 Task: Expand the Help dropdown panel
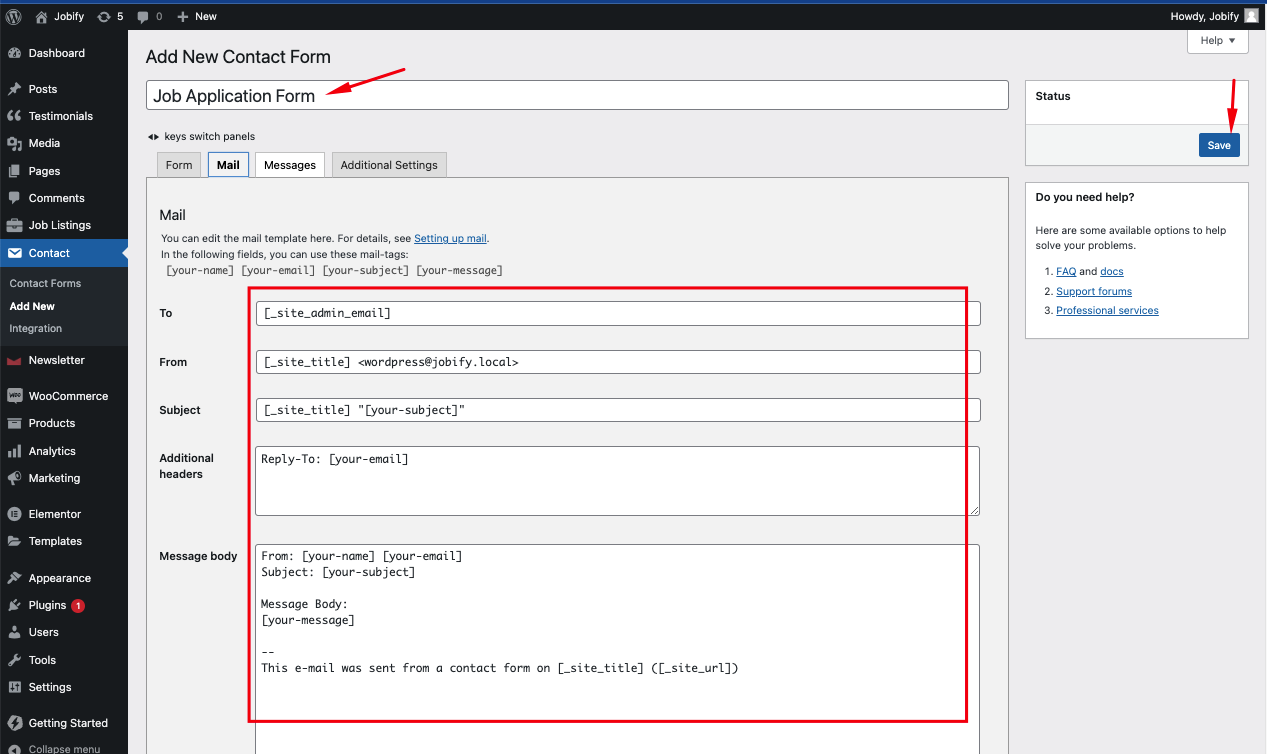(1217, 41)
